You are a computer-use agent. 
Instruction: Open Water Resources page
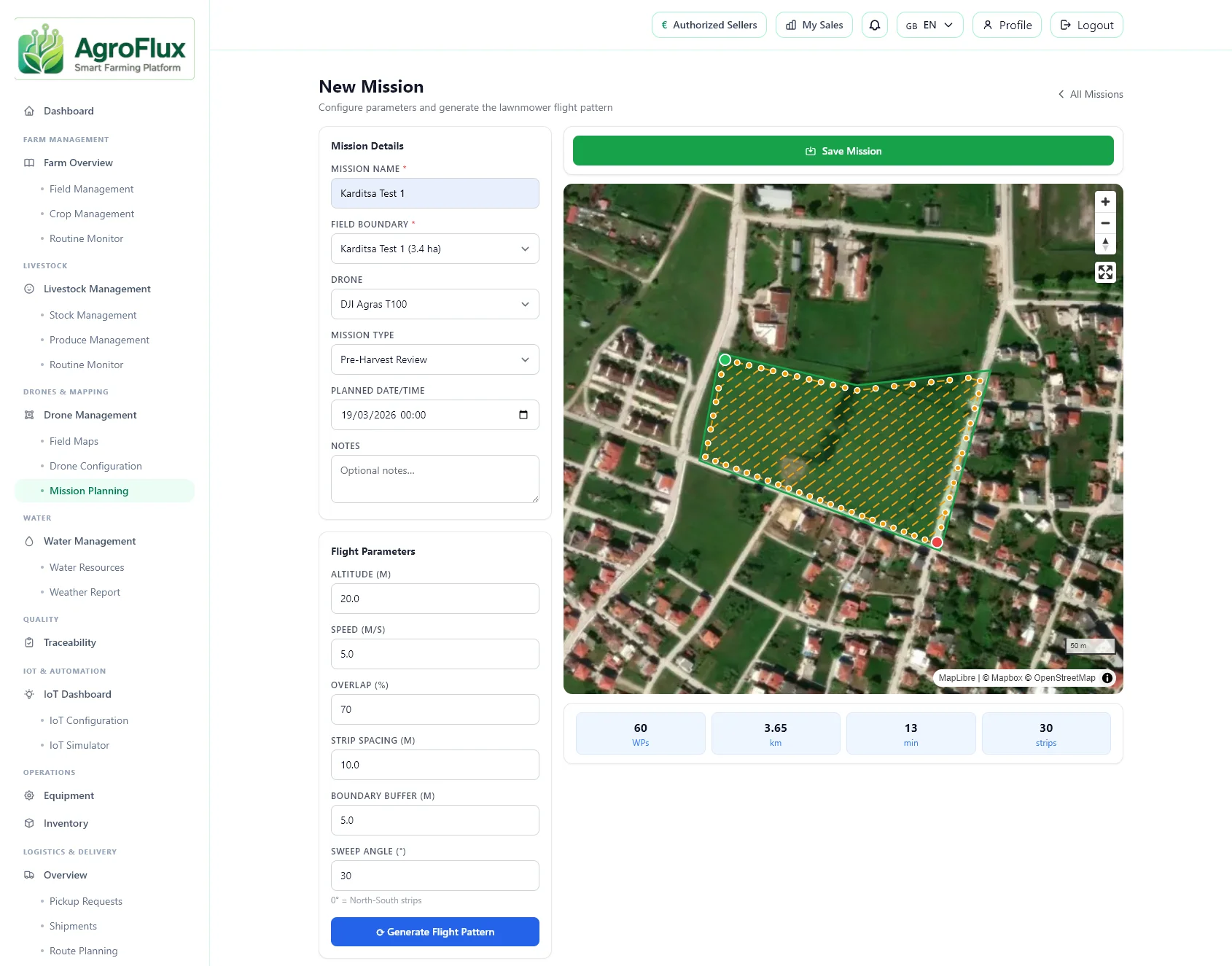point(87,567)
